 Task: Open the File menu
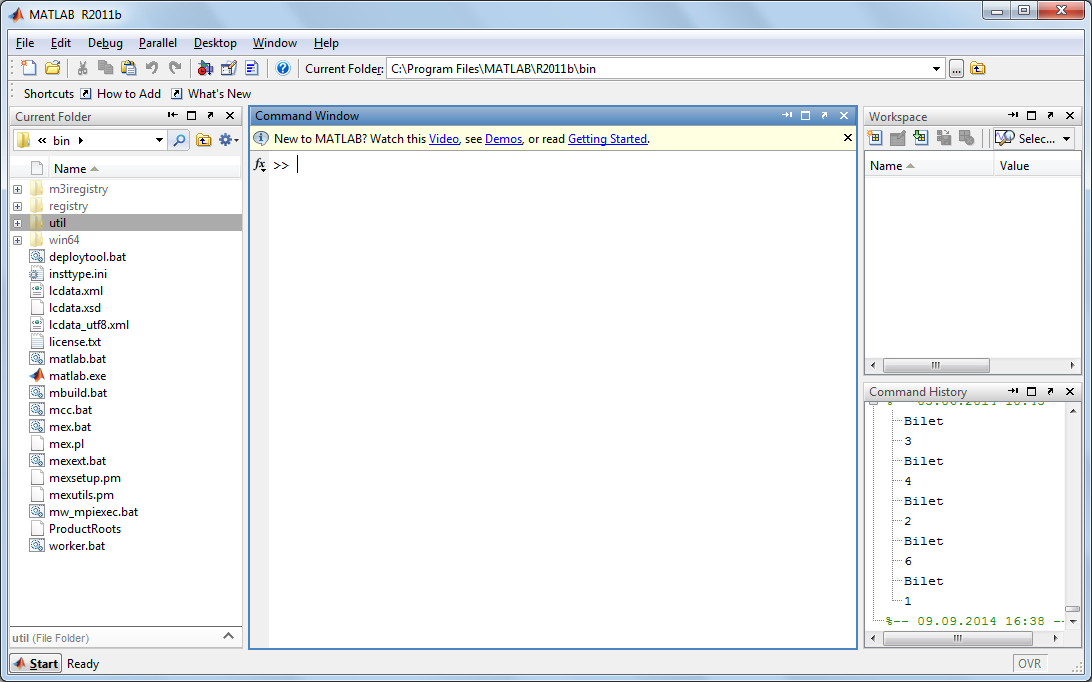tap(25, 42)
